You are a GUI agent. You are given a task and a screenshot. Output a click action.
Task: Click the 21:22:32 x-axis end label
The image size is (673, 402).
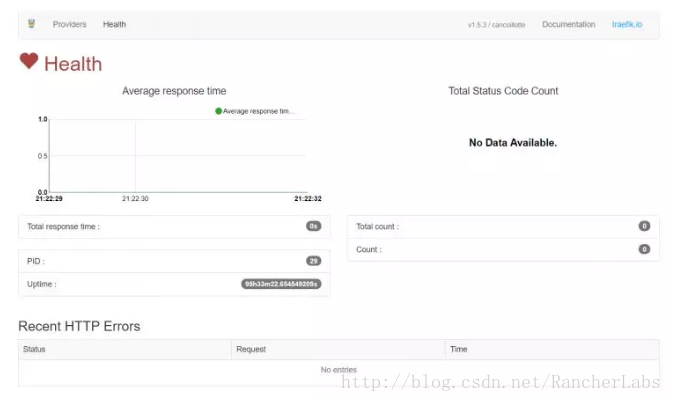pos(308,199)
